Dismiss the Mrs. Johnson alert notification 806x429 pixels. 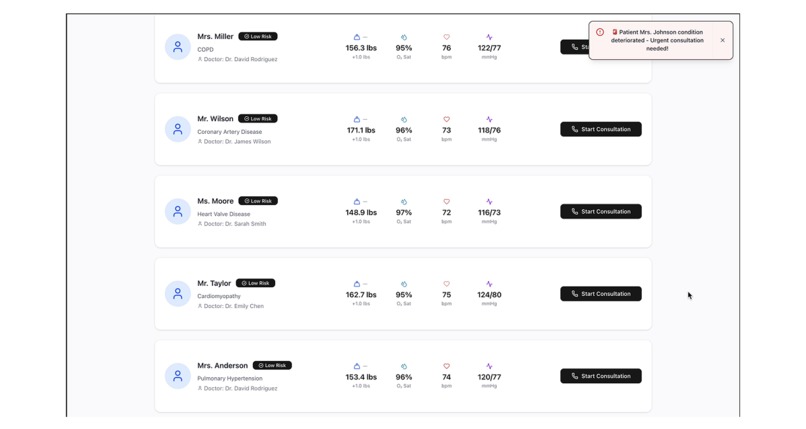[722, 41]
